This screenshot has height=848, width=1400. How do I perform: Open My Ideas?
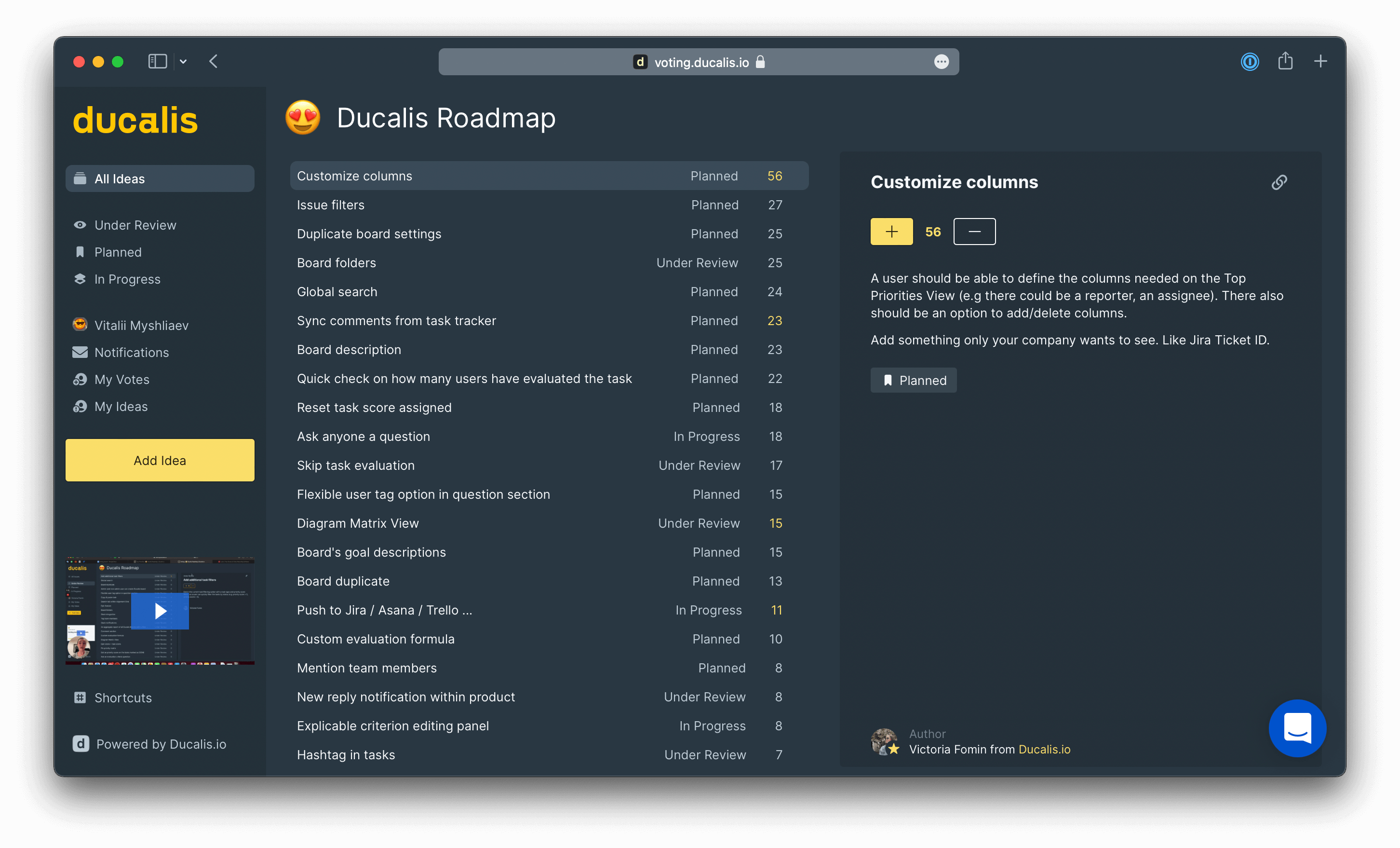coord(121,406)
